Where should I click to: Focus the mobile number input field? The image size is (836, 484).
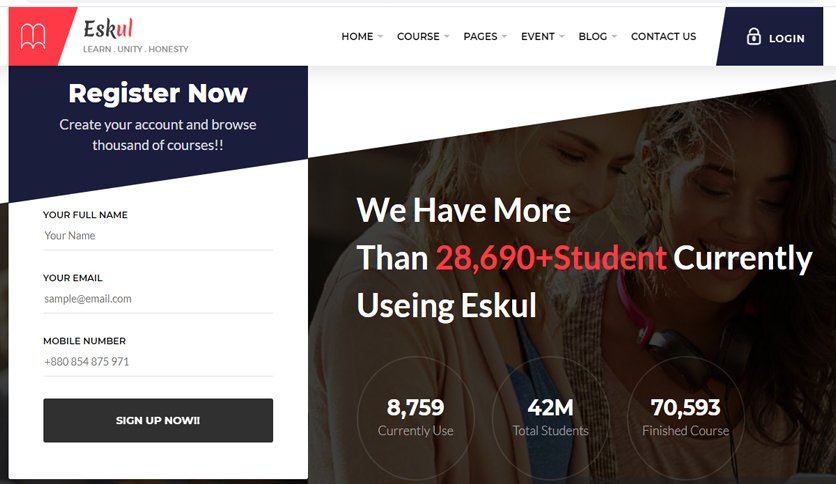158,361
